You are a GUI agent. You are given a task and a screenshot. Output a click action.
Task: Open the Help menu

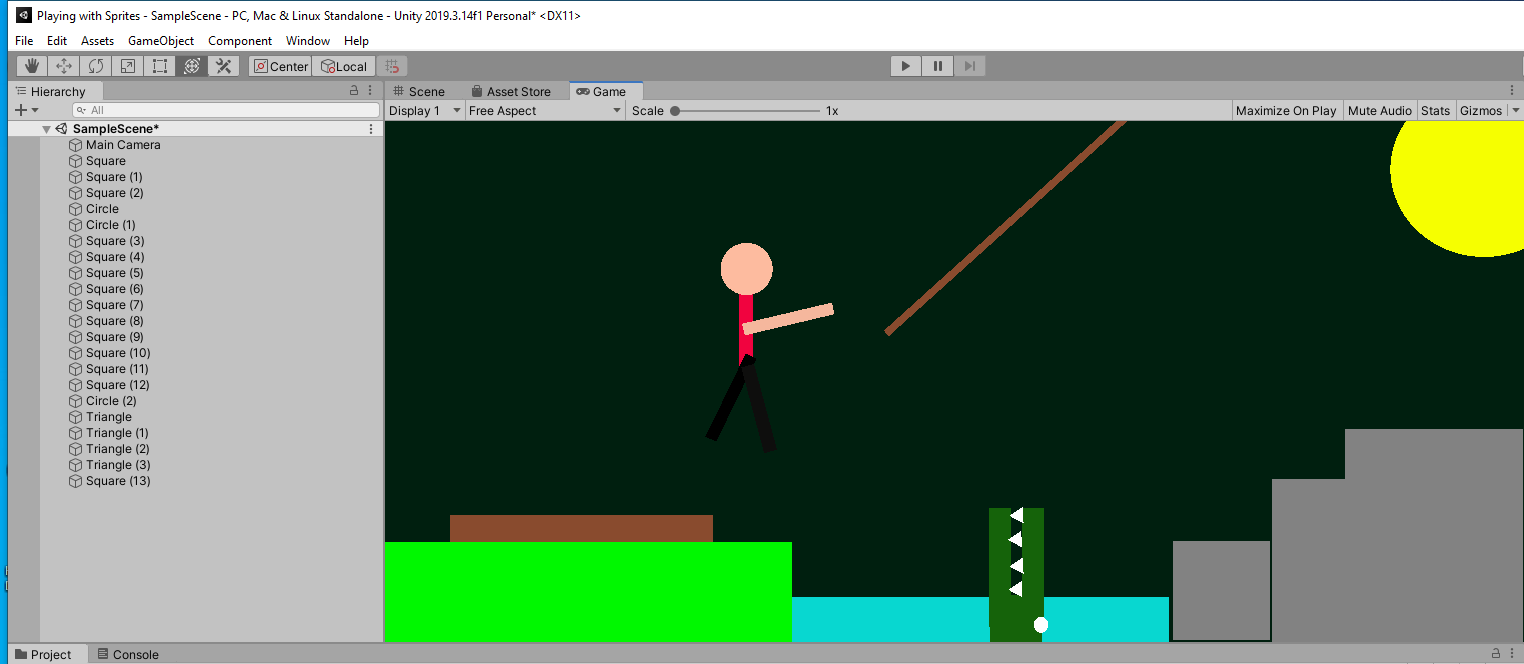pos(356,41)
